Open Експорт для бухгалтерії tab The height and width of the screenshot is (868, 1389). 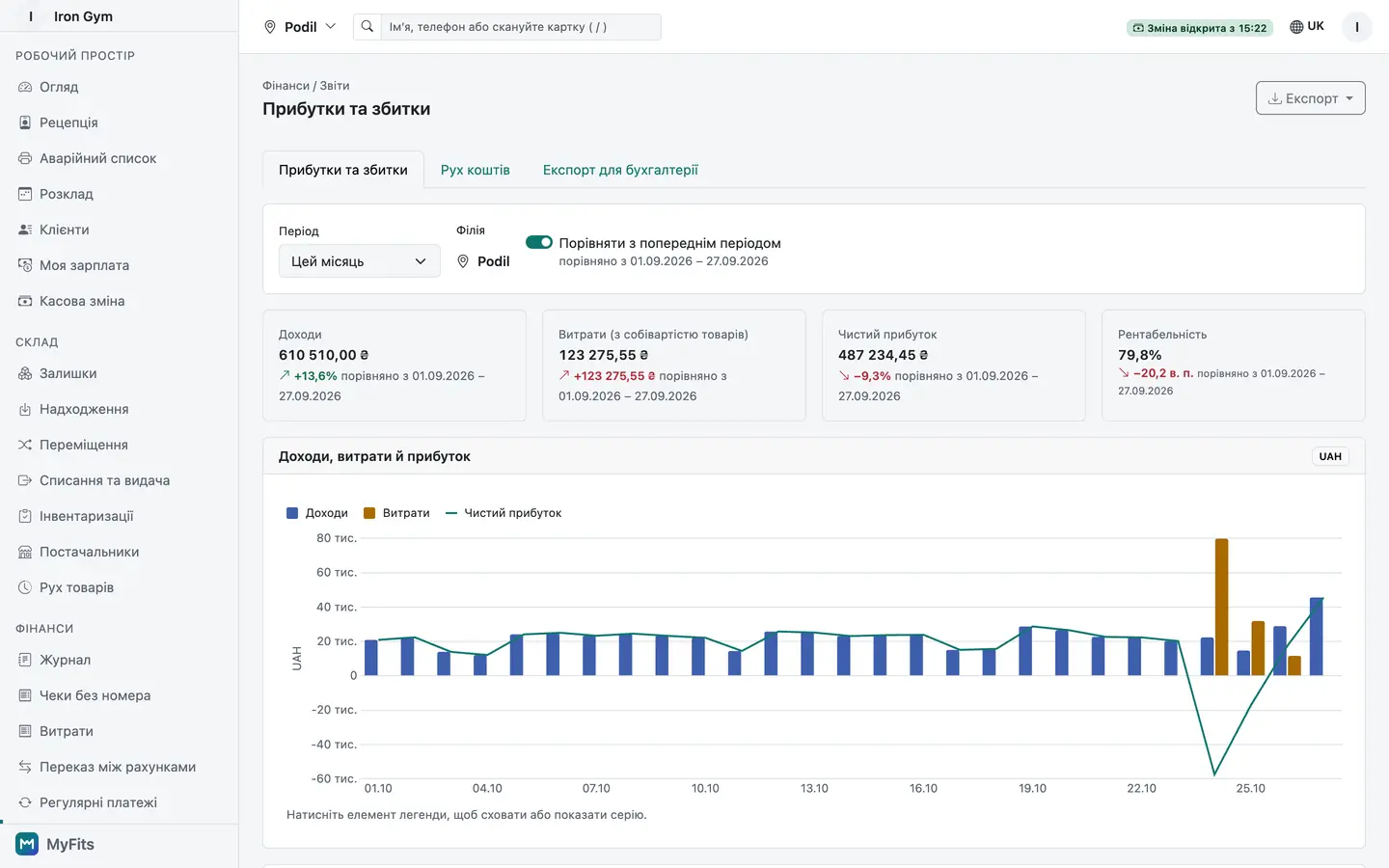pyautogui.click(x=620, y=170)
